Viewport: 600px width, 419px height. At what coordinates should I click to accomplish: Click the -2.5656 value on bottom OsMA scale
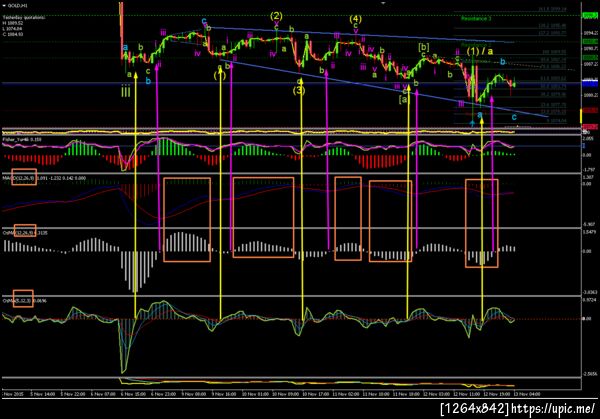[x=590, y=374]
